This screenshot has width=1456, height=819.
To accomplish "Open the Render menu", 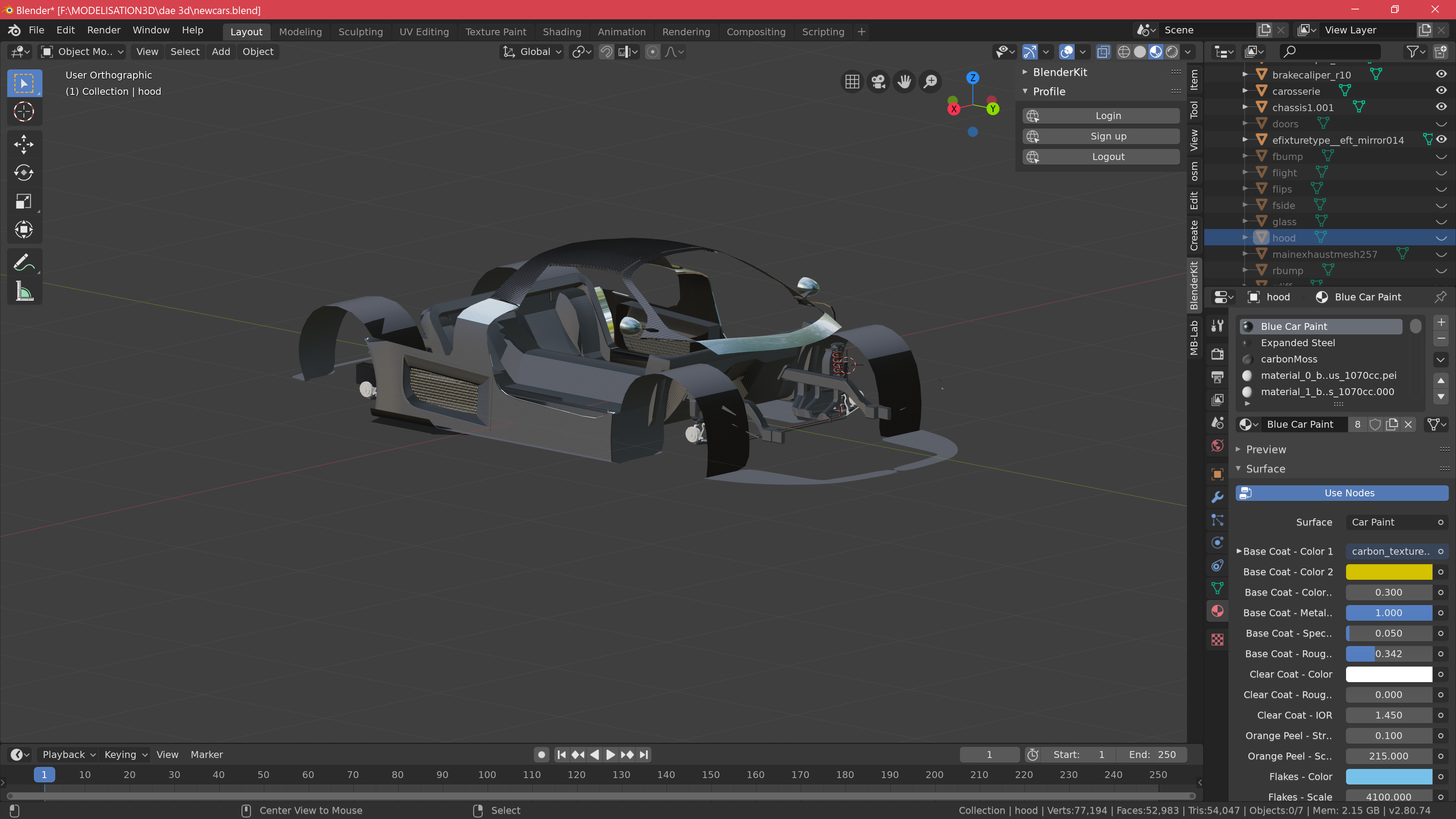I will 104,30.
